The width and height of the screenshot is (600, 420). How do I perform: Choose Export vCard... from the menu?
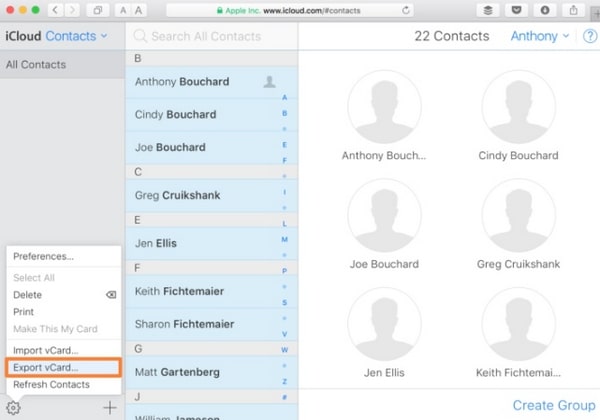[x=64, y=368]
